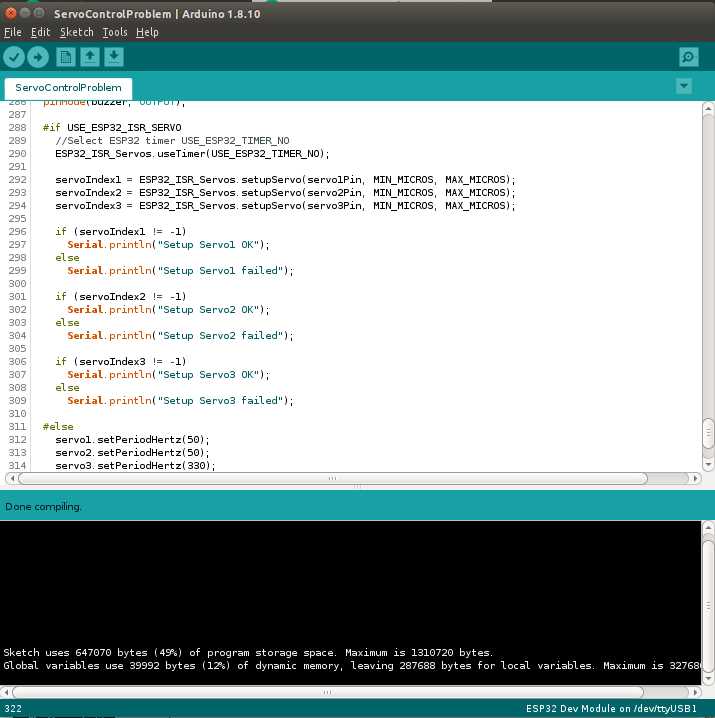This screenshot has width=715, height=718.
Task: Click the console horizontal scrollbar thumb
Action: tap(327, 692)
